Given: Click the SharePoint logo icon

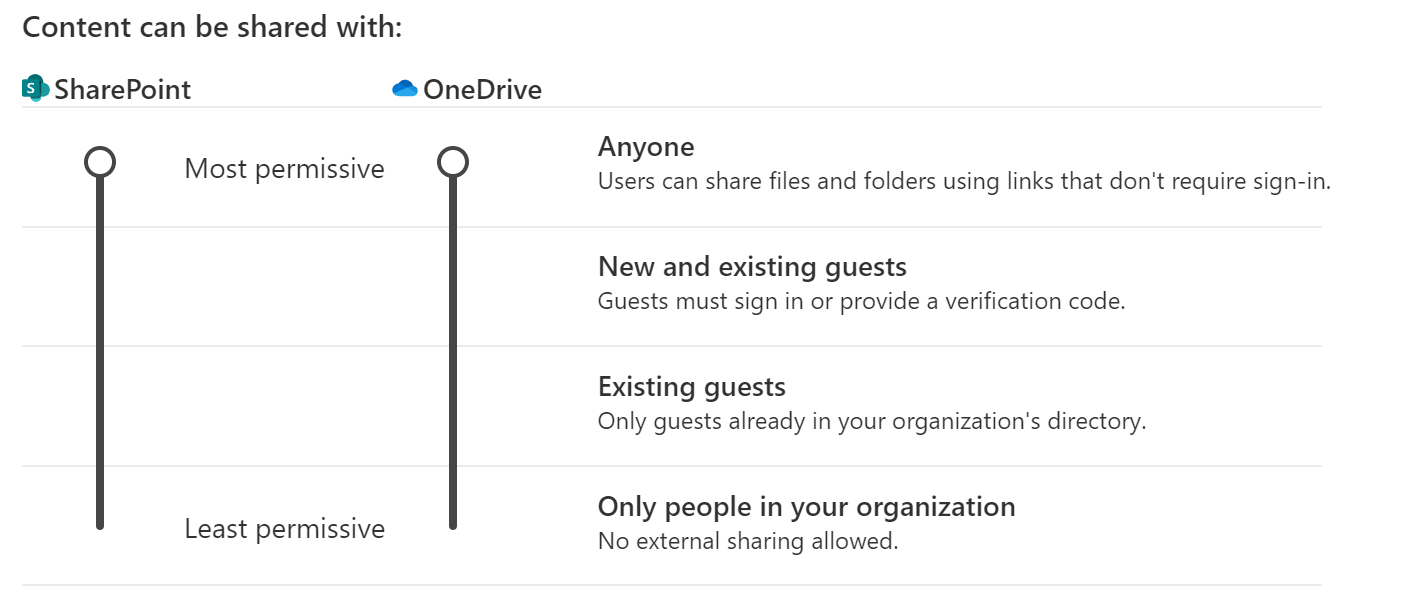Looking at the screenshot, I should [x=35, y=89].
